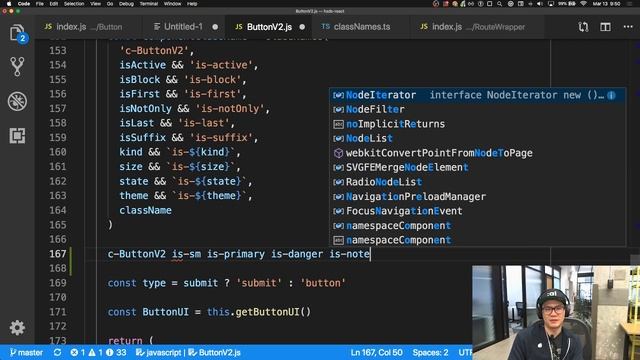
Task: Click is-primary text on line 167
Action: pos(236,254)
